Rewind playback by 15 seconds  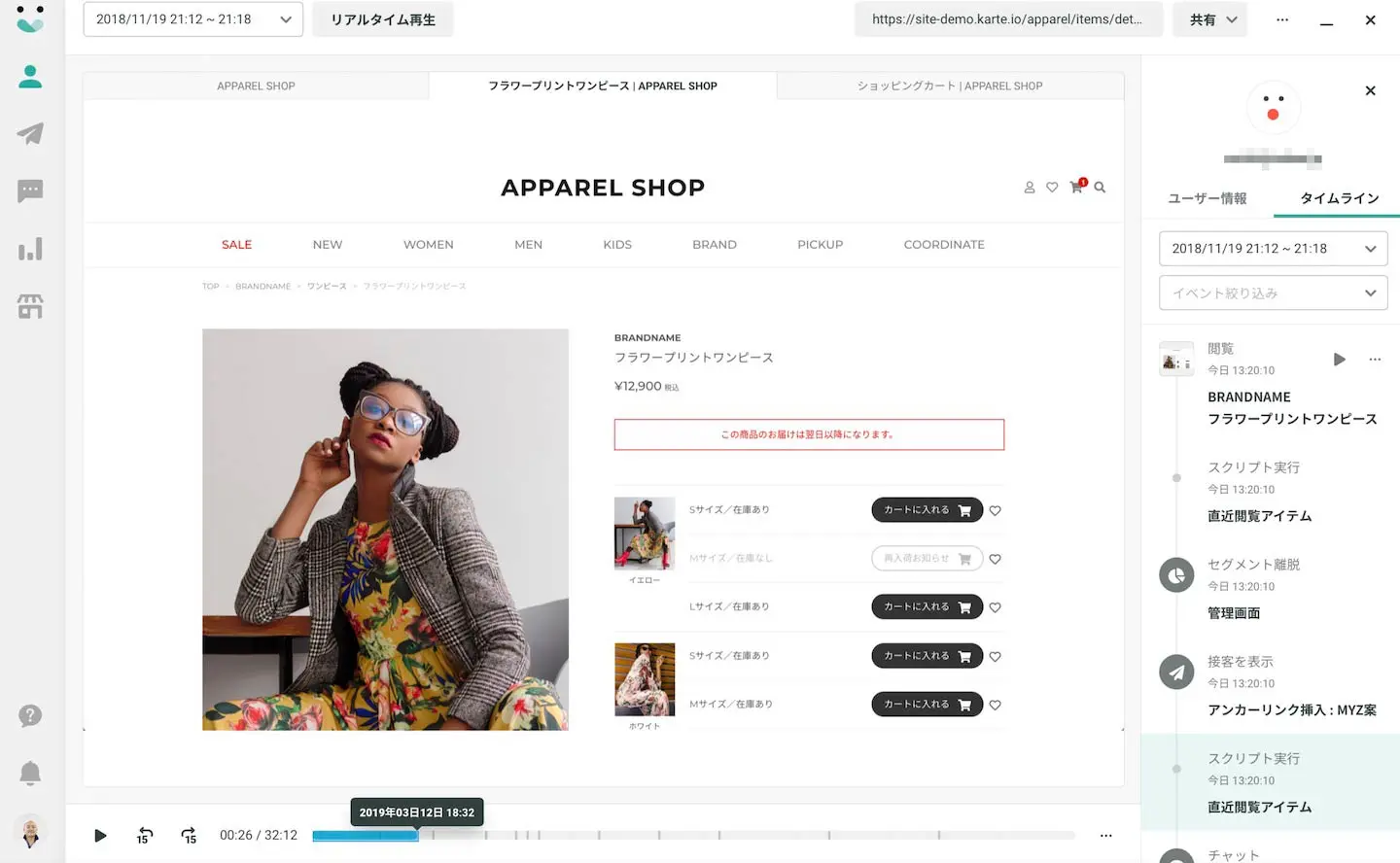tap(145, 835)
